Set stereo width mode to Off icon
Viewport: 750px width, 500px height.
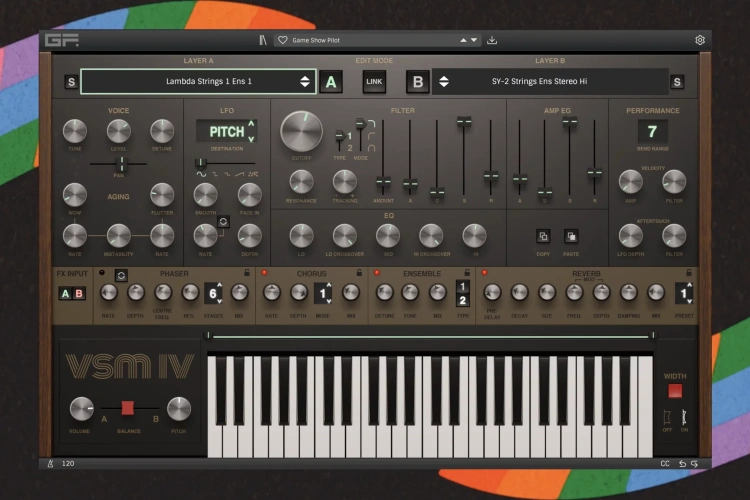coord(667,417)
